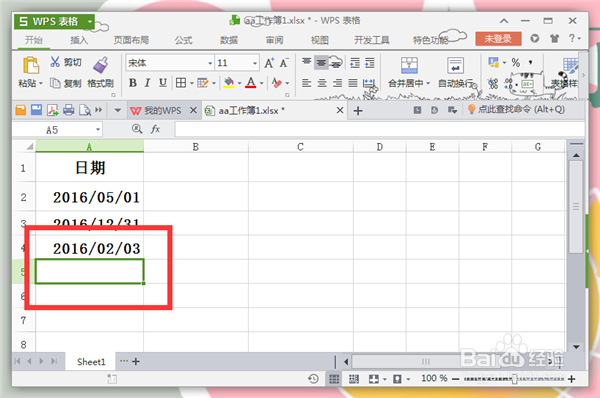The width and height of the screenshot is (600, 398).
Task: Open Print Preview icon
Action: (x=85, y=110)
